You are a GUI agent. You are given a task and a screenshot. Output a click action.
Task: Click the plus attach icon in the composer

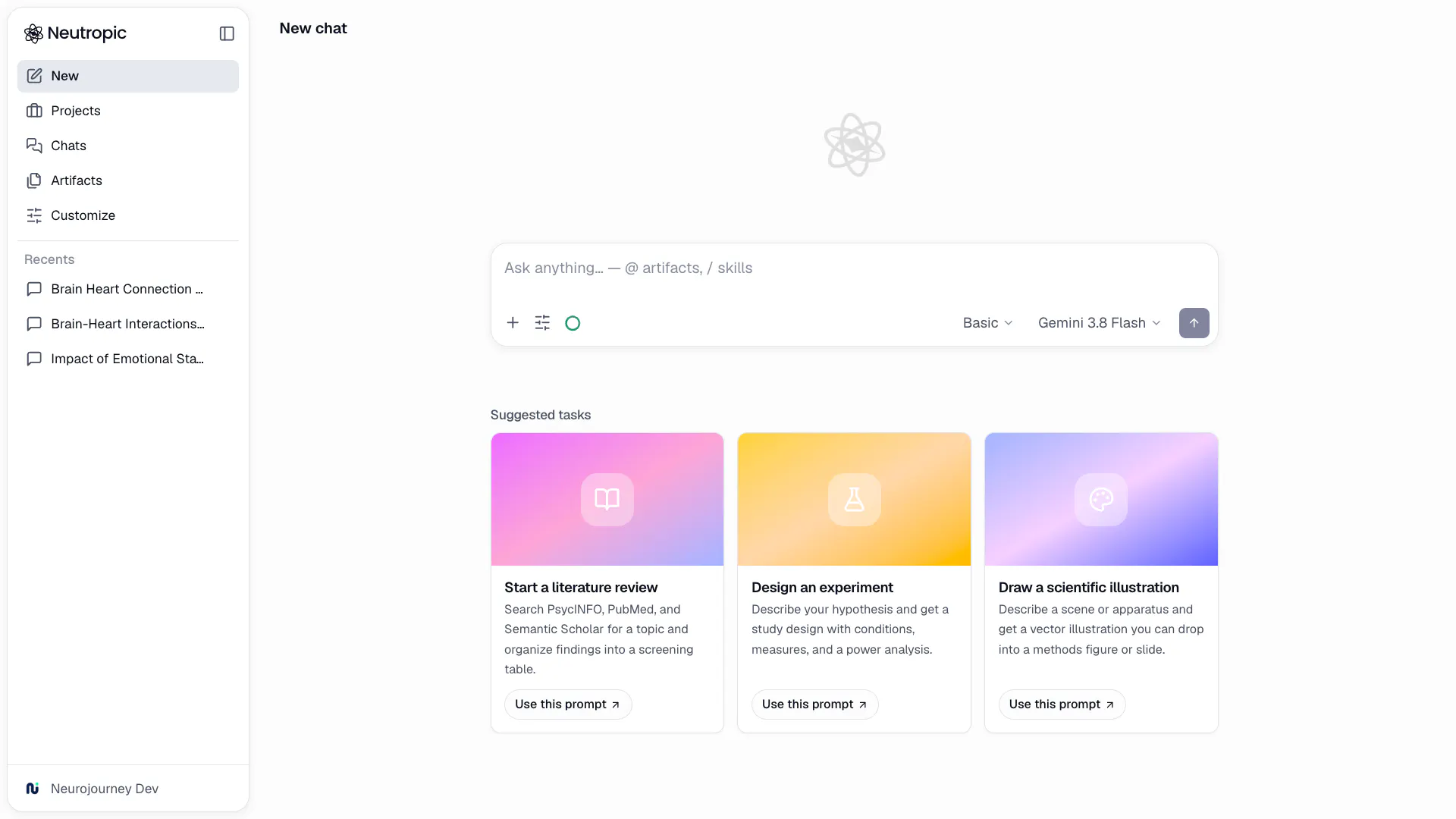(513, 323)
